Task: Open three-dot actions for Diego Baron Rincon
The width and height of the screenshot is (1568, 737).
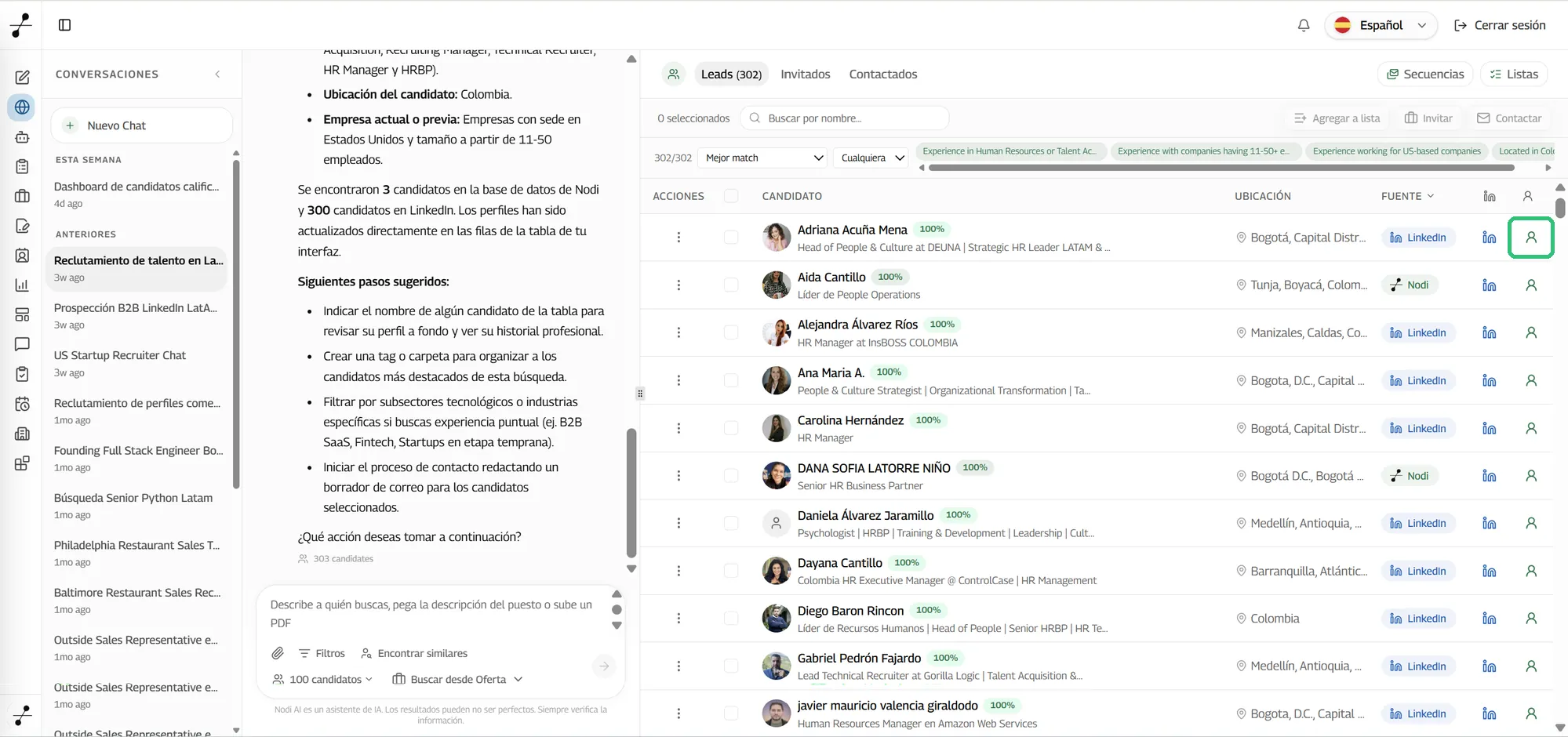Action: (678, 619)
